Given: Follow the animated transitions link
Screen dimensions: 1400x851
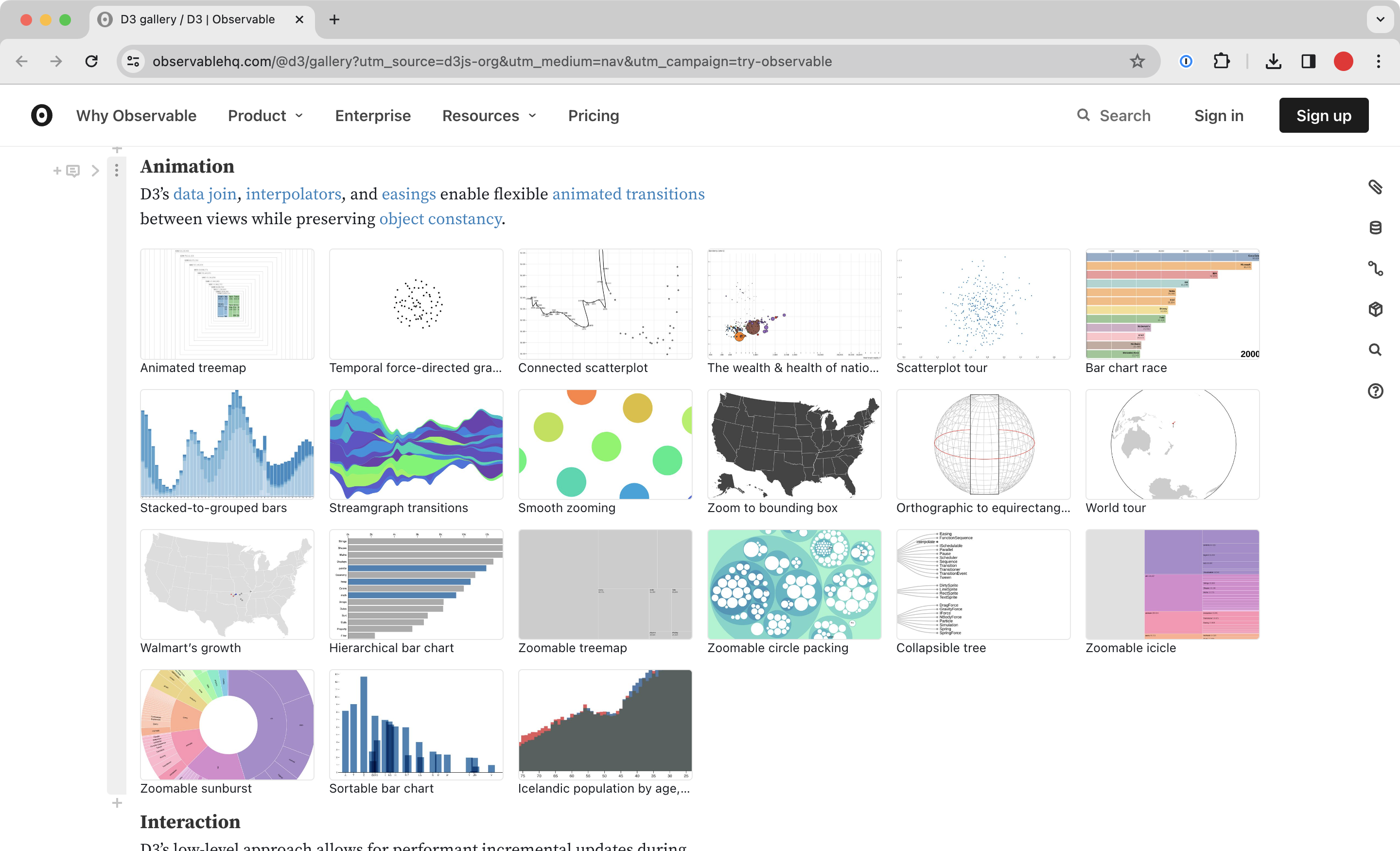Looking at the screenshot, I should [628, 194].
